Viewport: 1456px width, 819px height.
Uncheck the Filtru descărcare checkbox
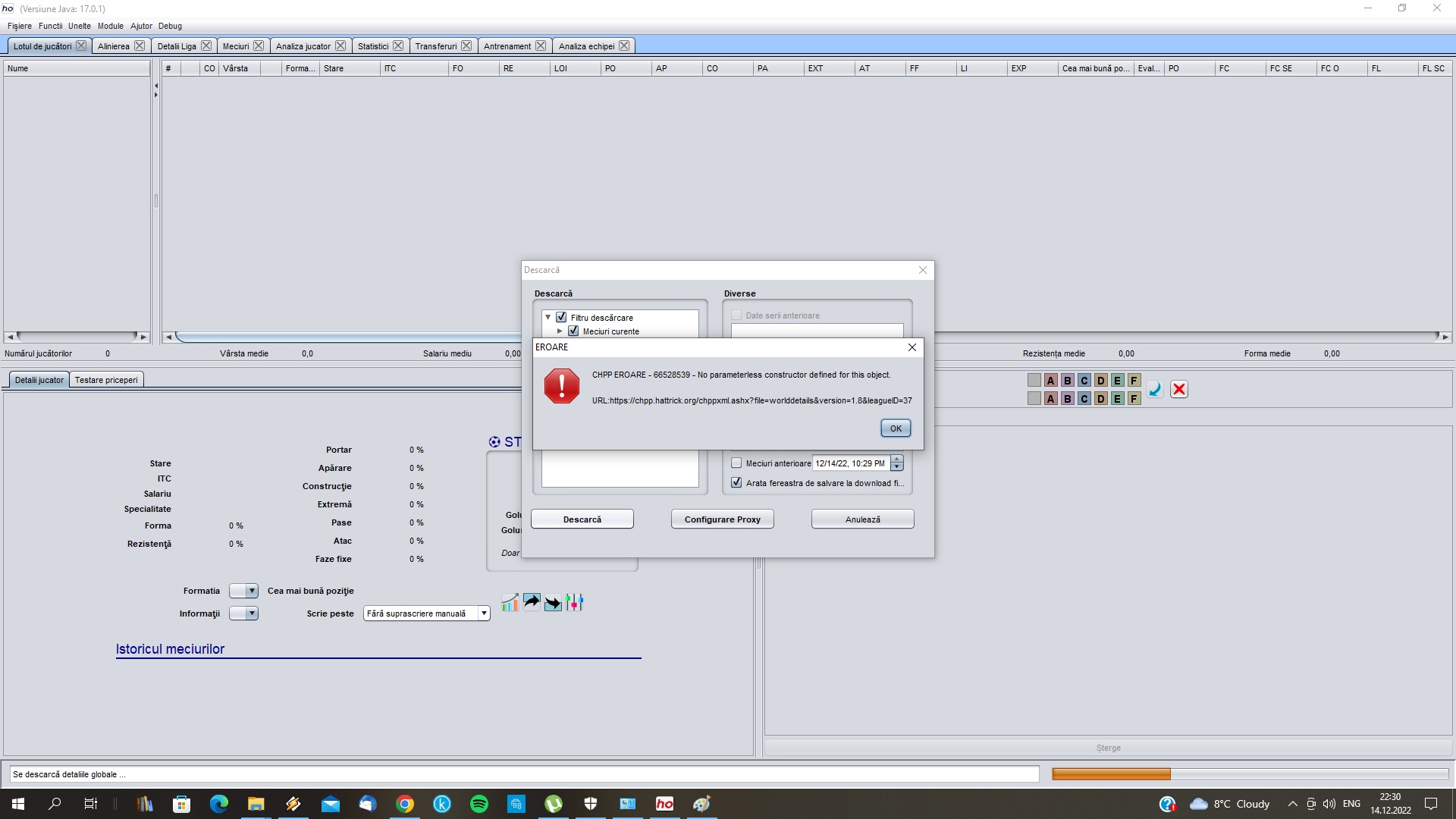(561, 317)
